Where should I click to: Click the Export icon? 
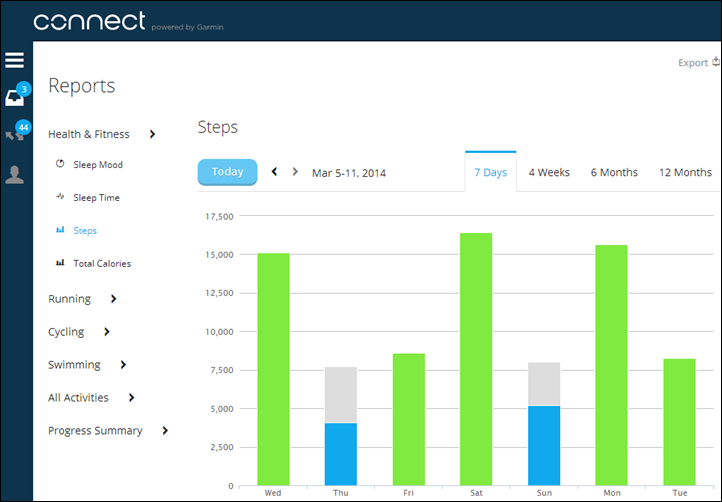[x=715, y=62]
